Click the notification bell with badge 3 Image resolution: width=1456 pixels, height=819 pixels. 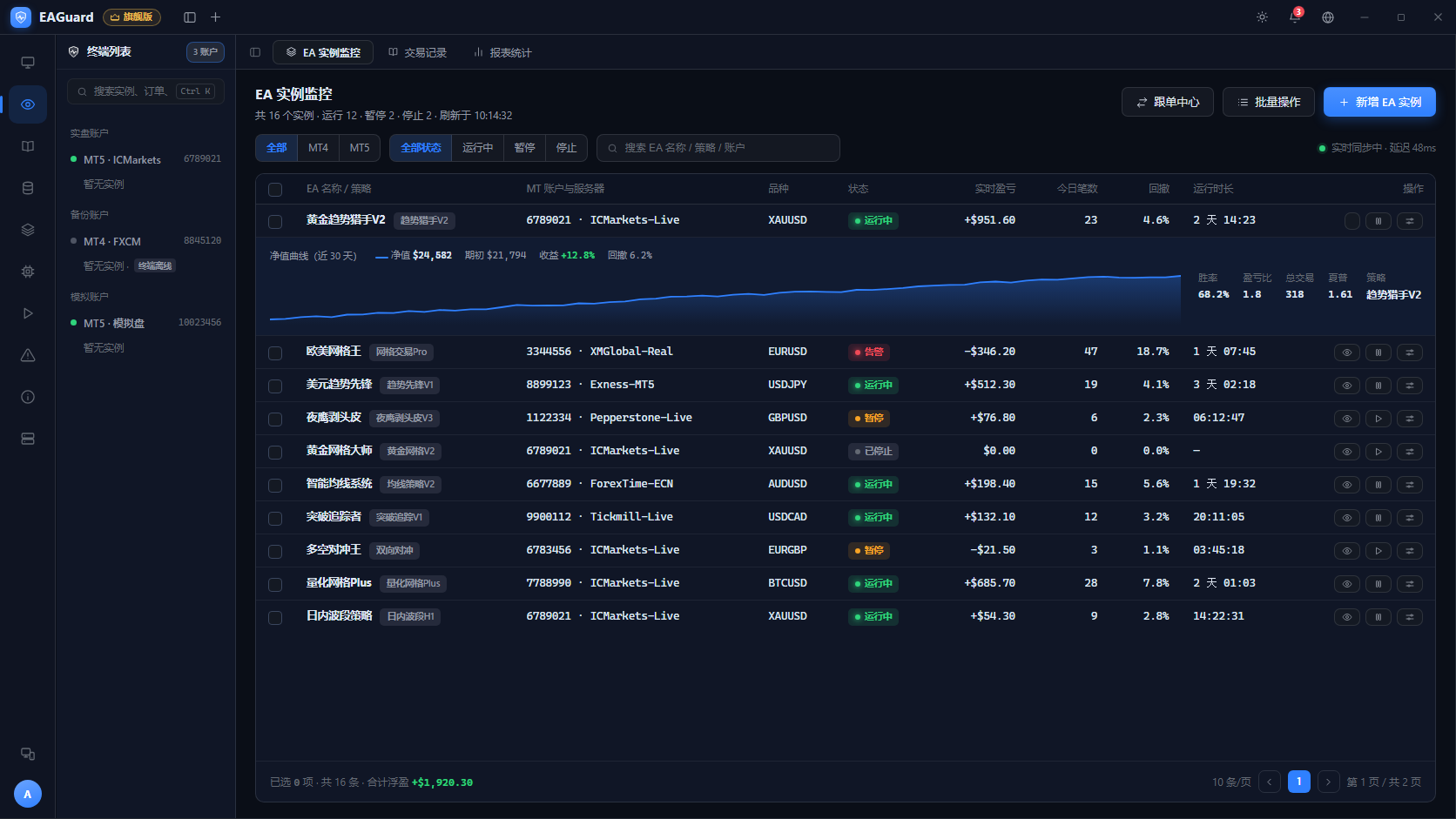coord(1295,17)
